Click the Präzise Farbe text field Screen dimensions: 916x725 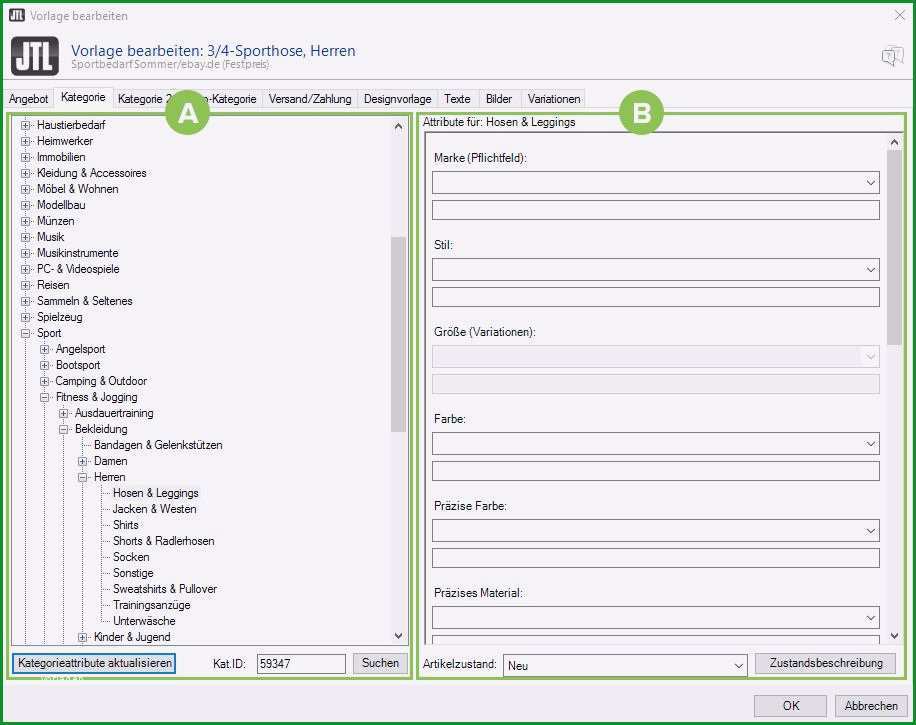655,559
